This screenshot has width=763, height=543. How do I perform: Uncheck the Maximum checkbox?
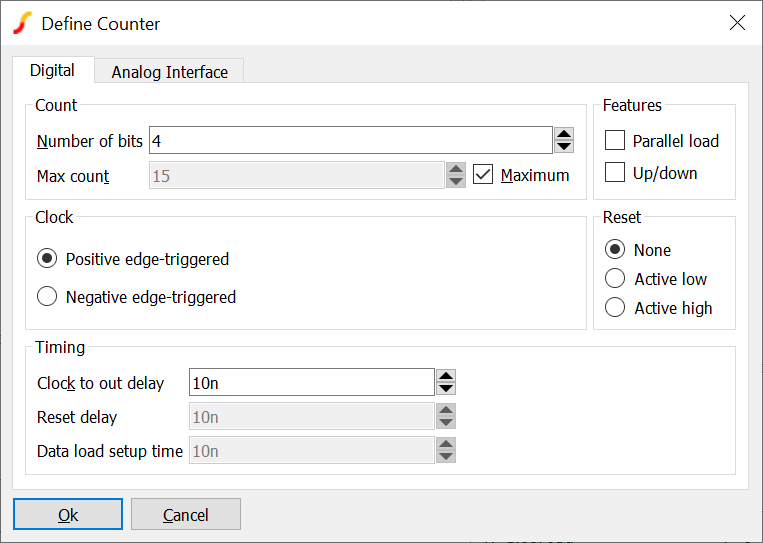coord(483,175)
